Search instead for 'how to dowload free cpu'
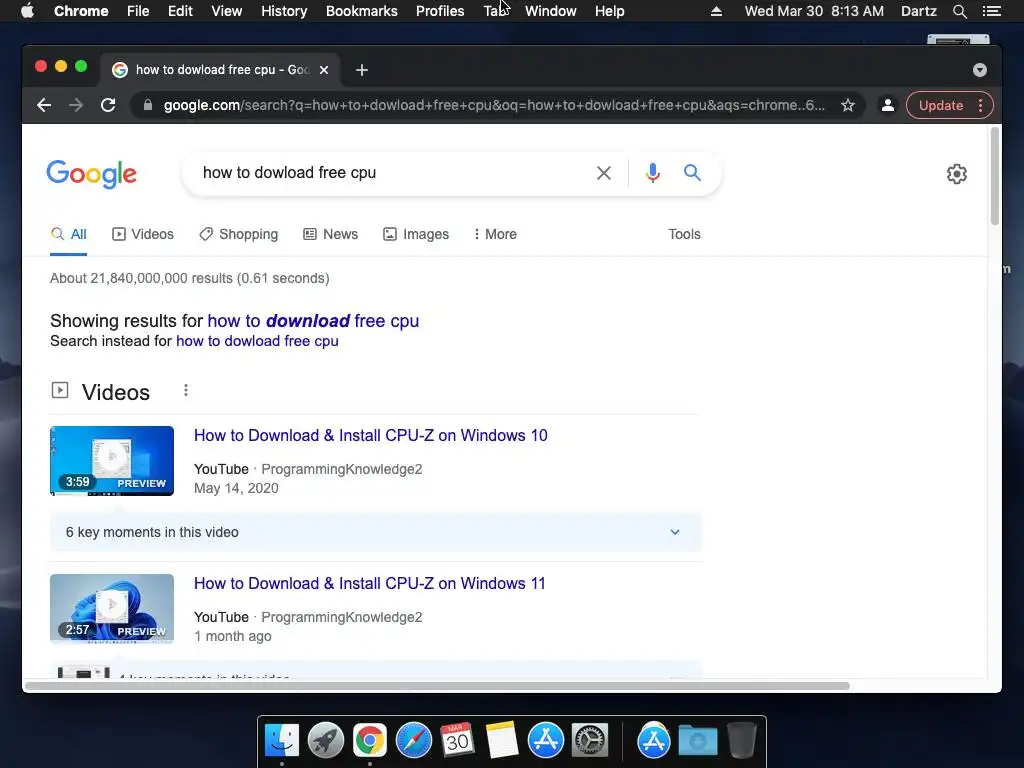Viewport: 1024px width, 768px height. click(x=257, y=342)
